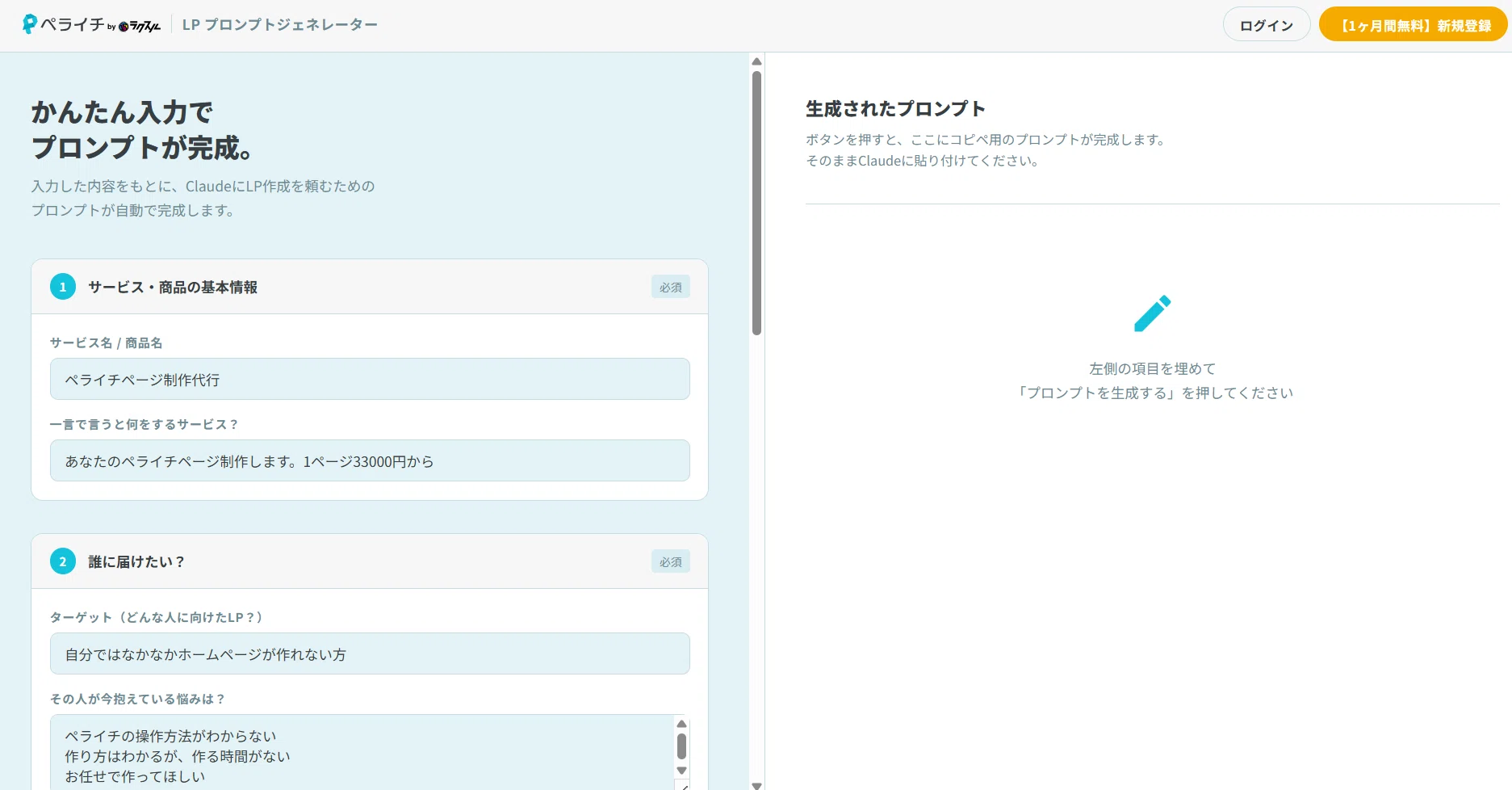Click the textarea scrollbar thumb

click(x=681, y=746)
